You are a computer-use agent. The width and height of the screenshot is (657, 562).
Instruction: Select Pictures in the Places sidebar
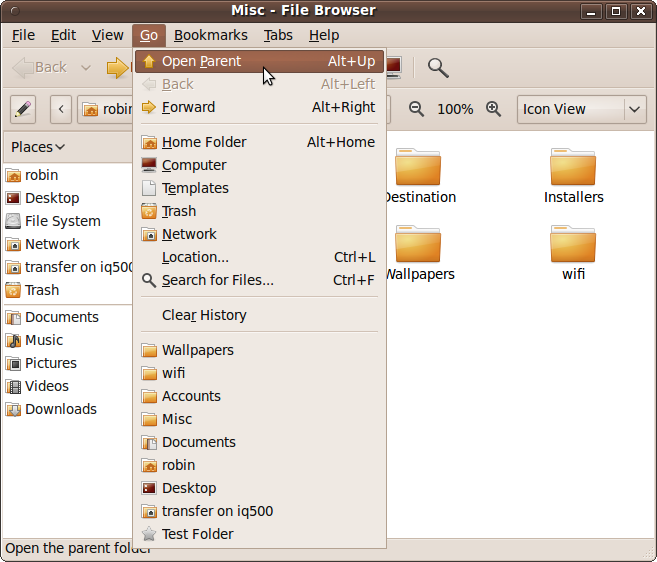(67, 363)
